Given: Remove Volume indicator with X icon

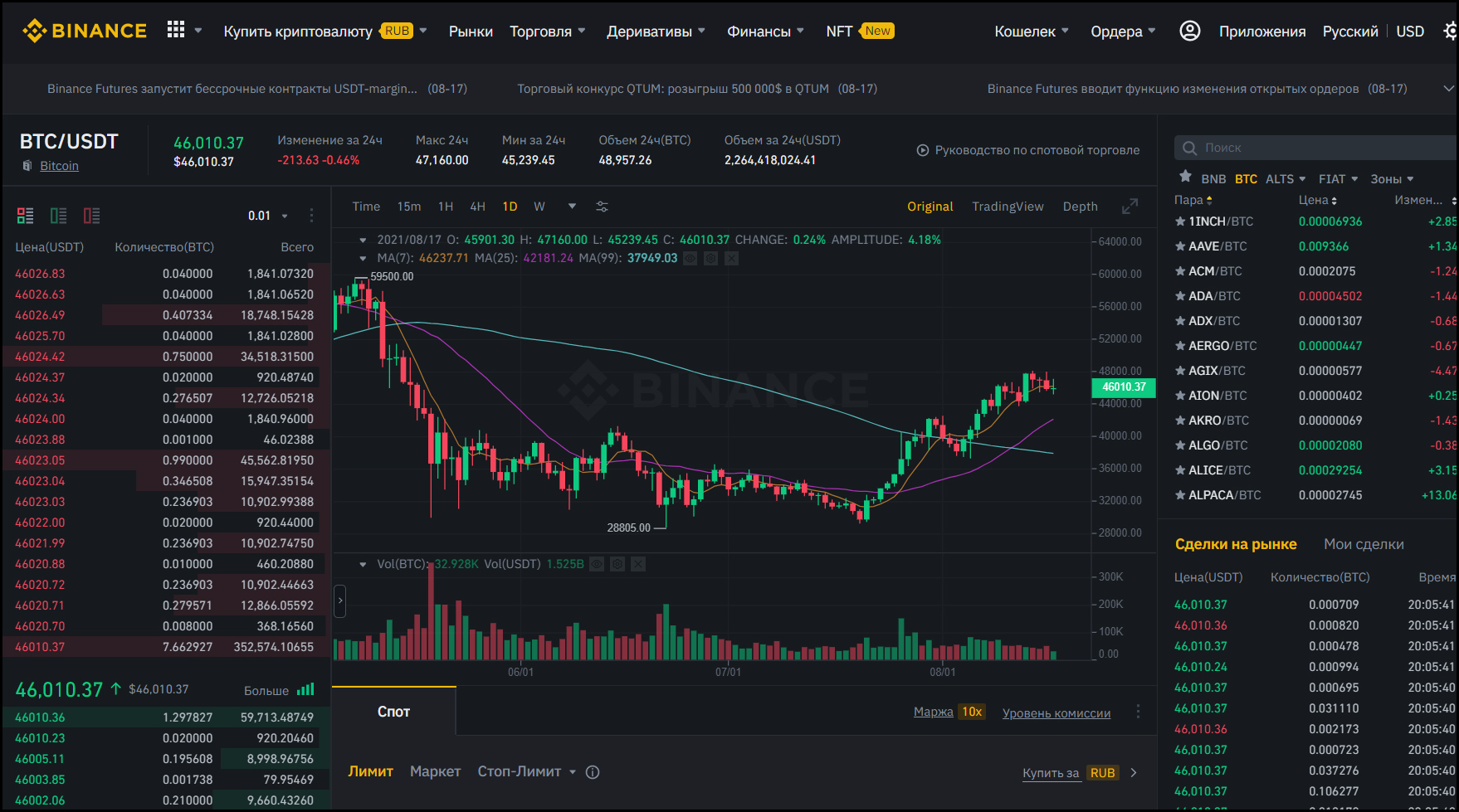Looking at the screenshot, I should (x=638, y=564).
